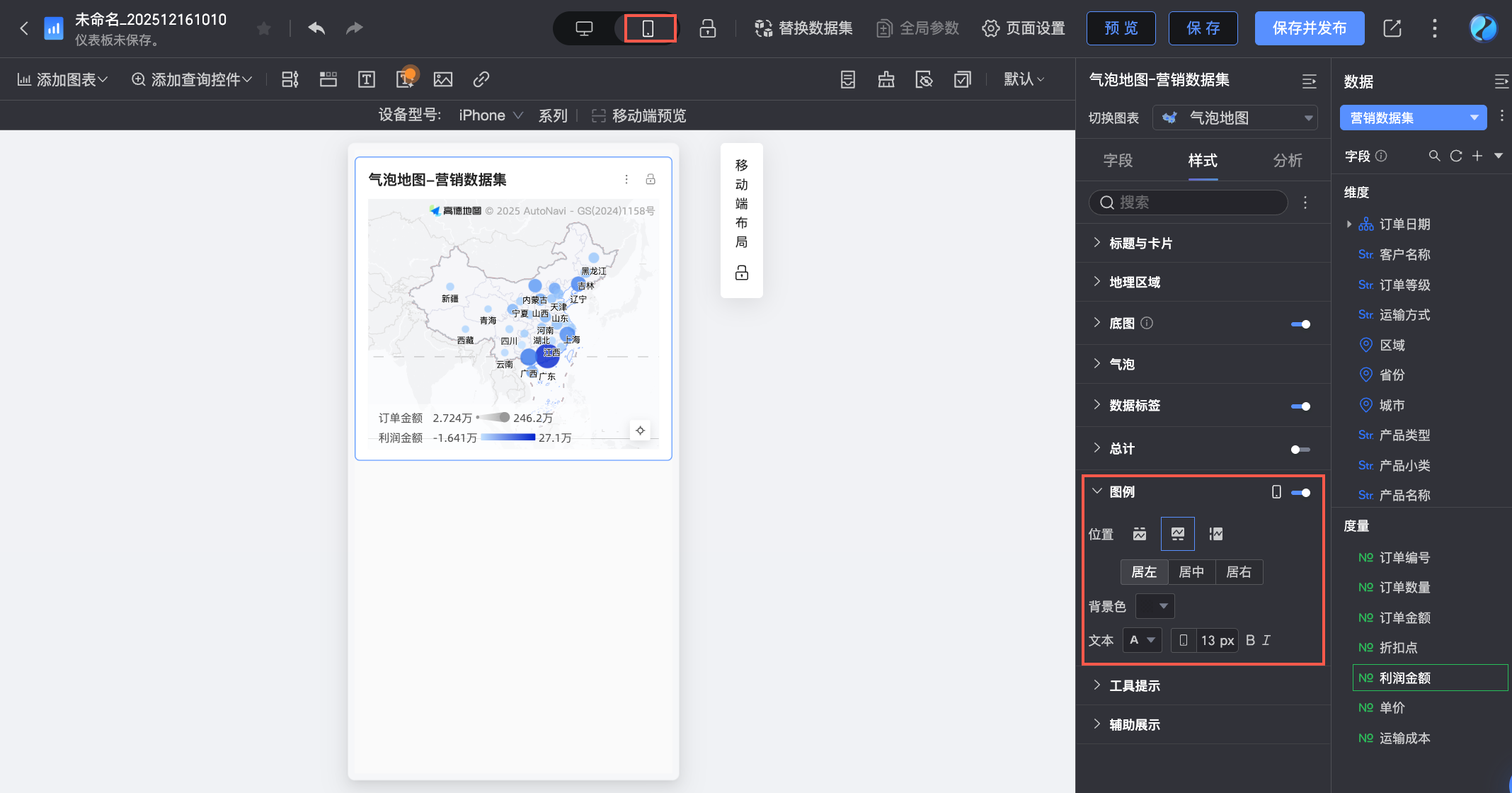Insert link component from toolbar
The width and height of the screenshot is (1512, 793).
[481, 79]
